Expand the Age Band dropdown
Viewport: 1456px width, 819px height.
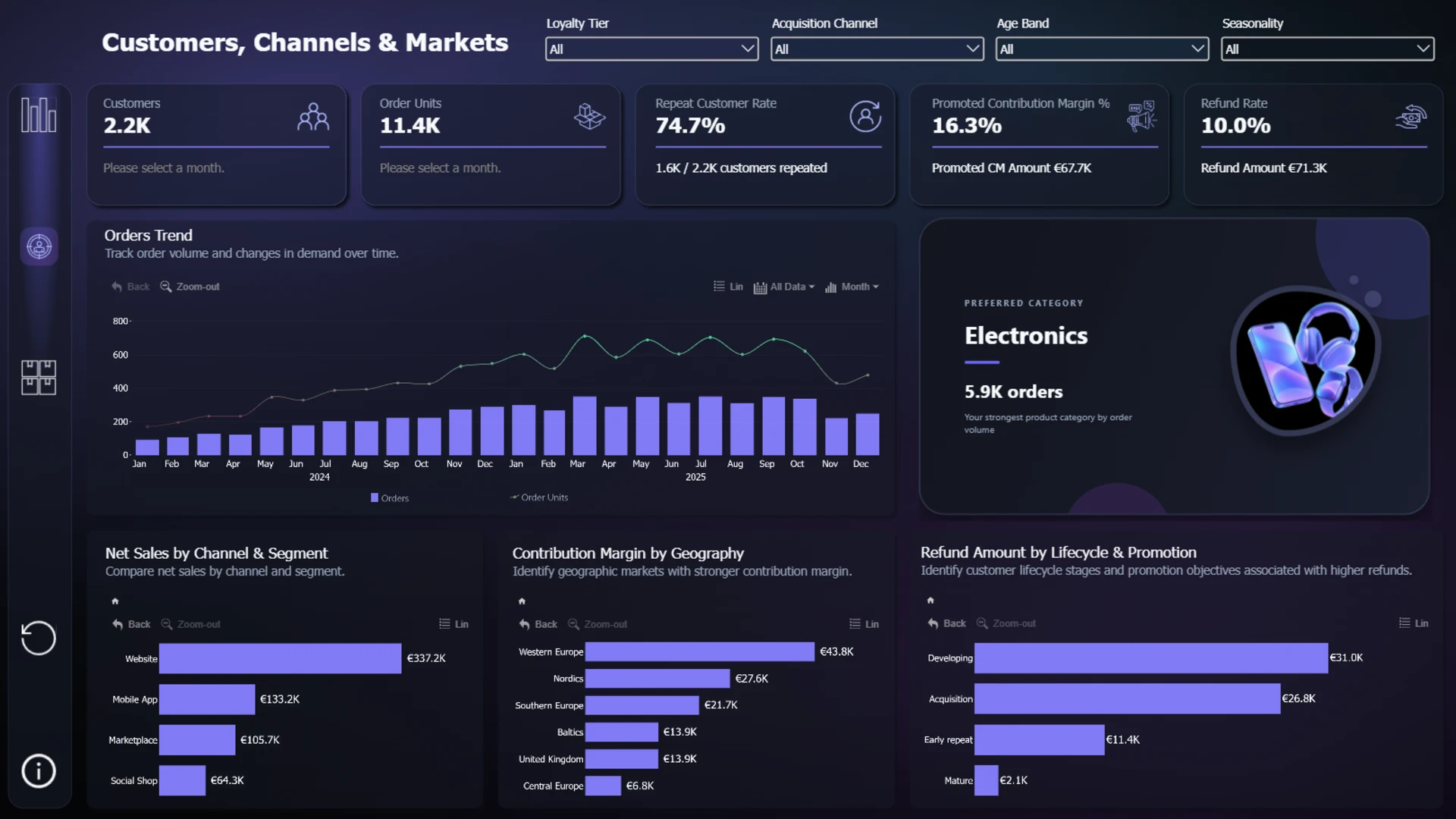coord(1102,49)
